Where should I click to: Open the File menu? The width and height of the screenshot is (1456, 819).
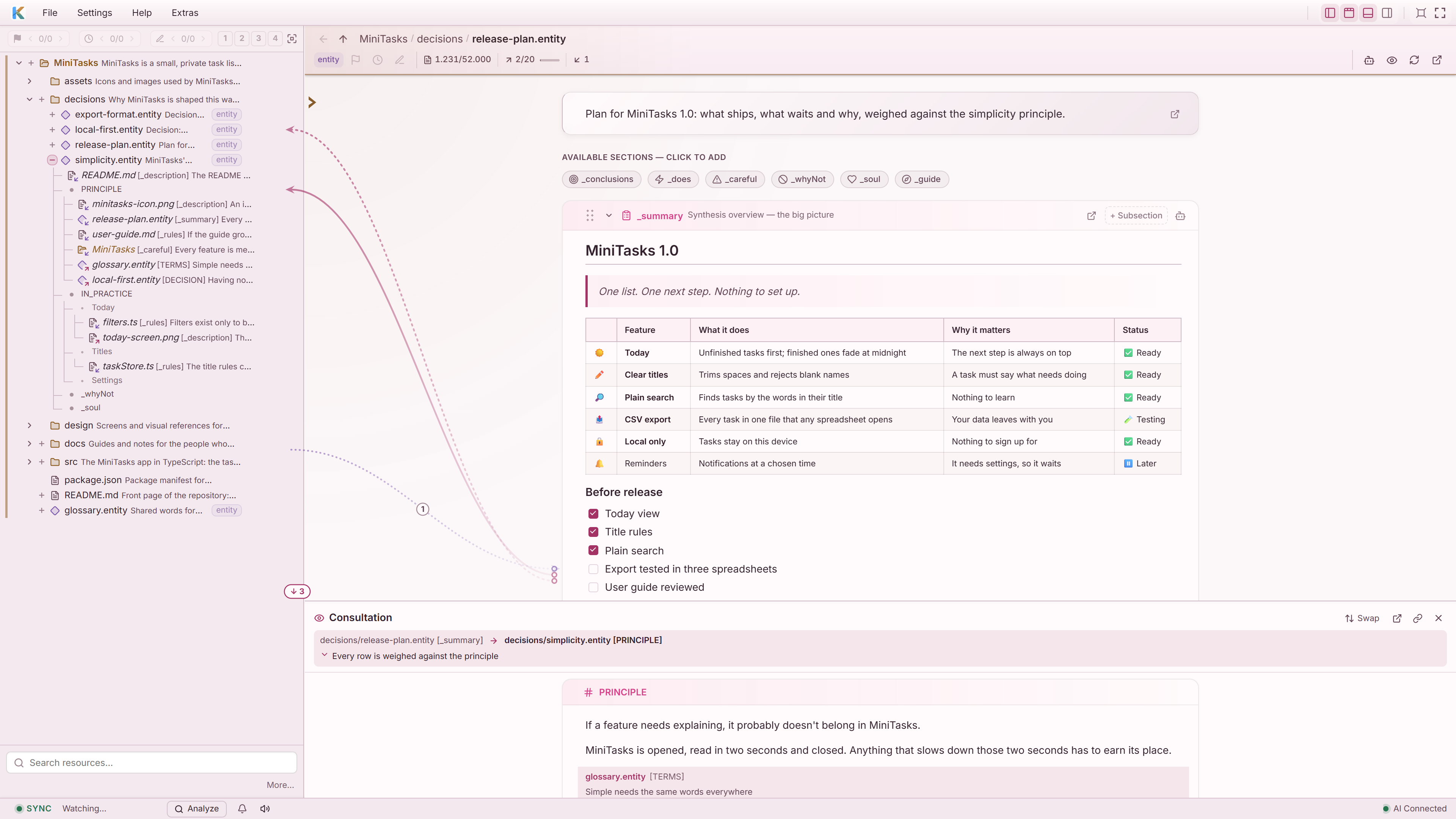coord(50,13)
